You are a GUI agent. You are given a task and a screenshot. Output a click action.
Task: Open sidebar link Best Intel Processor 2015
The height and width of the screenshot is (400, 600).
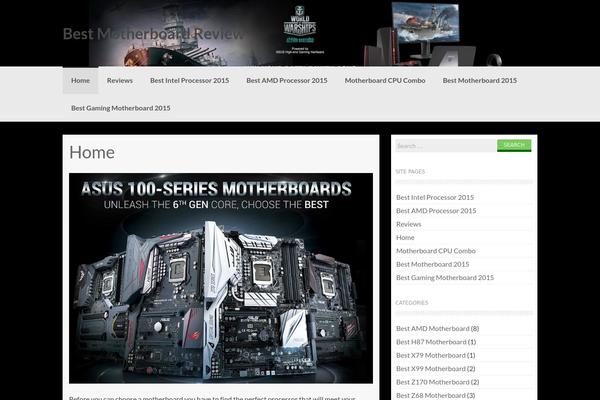coord(435,197)
